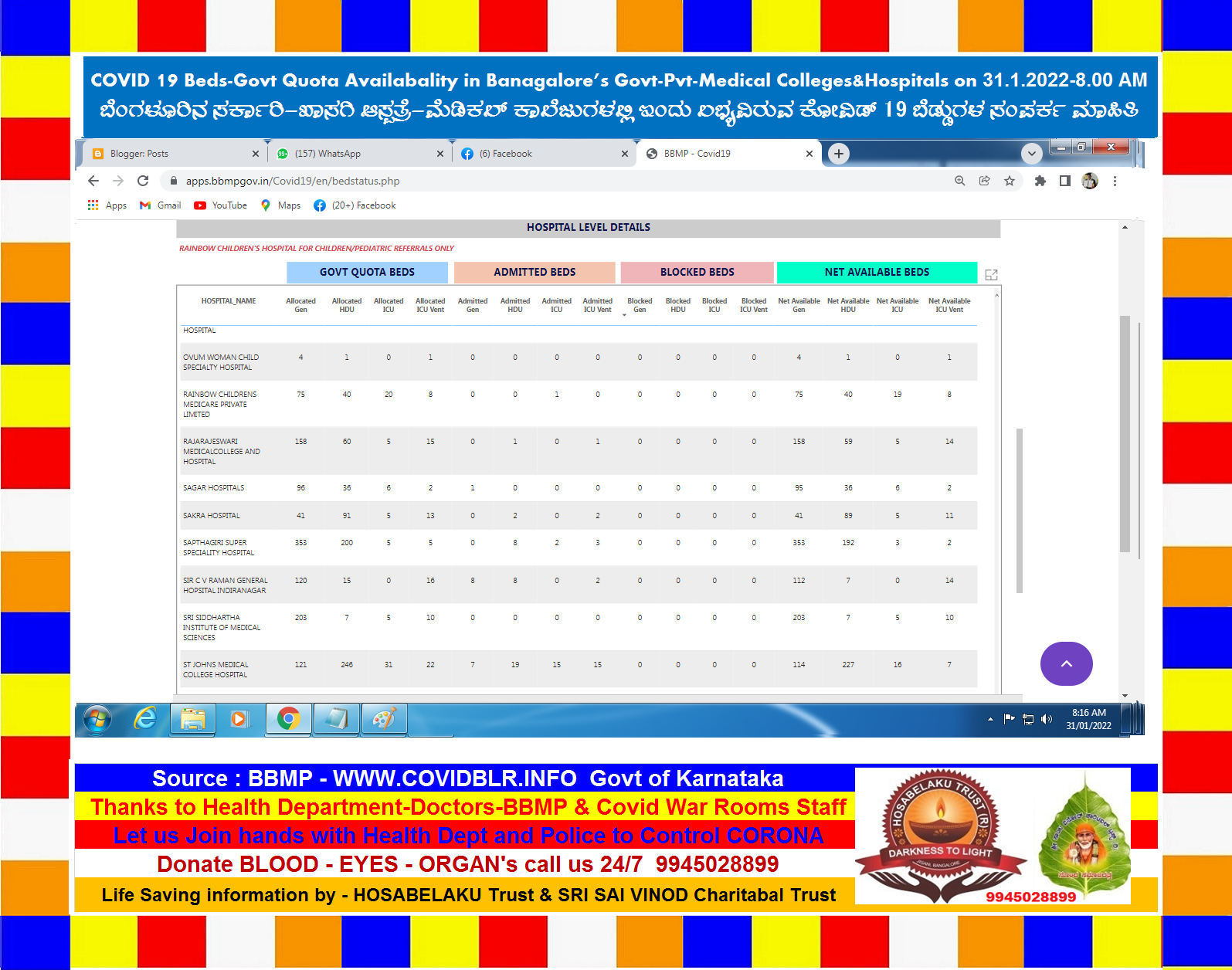This screenshot has height=970, width=1232.
Task: Show hidden system tray icons
Action: click(990, 719)
